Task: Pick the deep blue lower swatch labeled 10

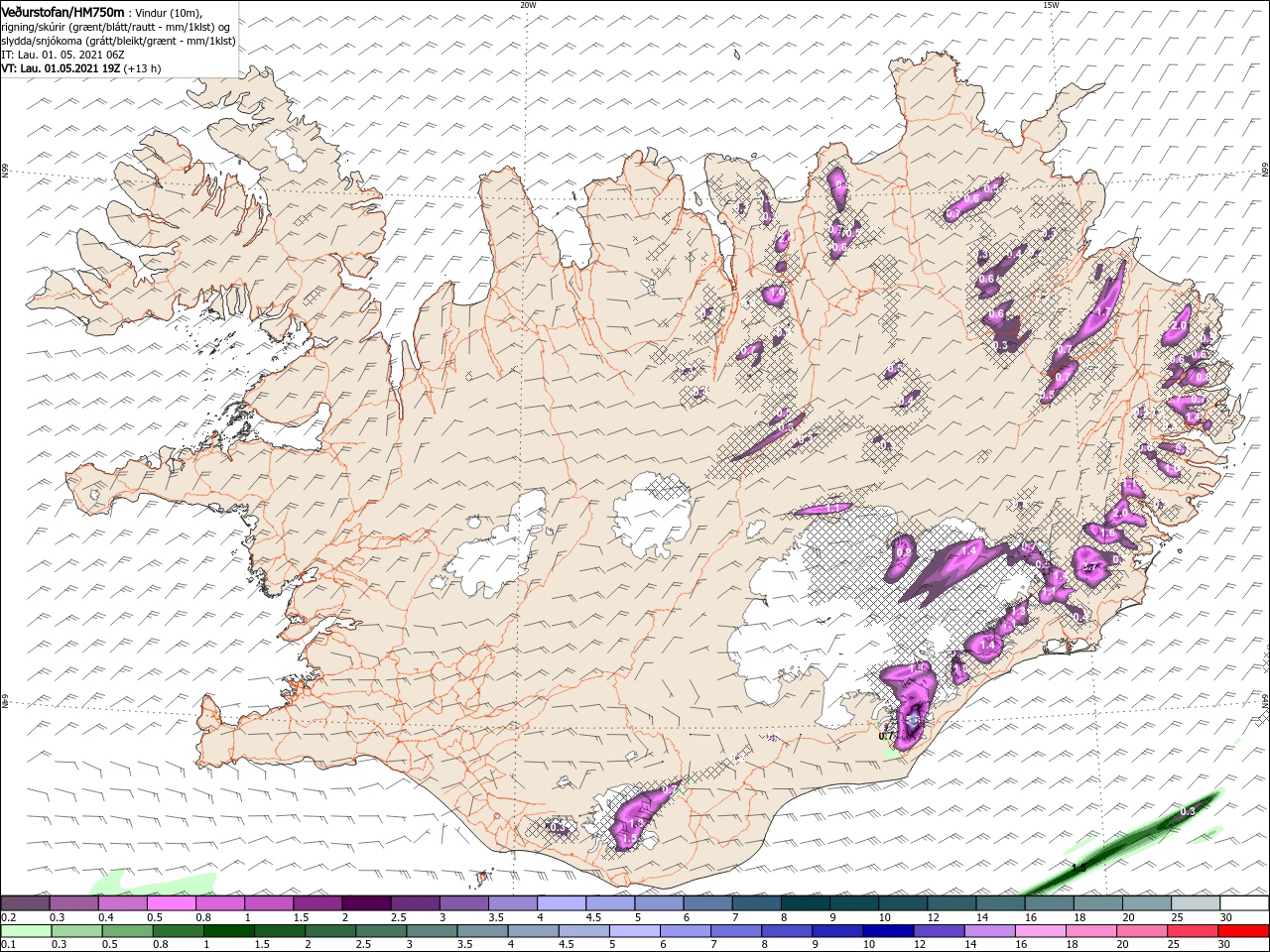Action: coord(888,931)
